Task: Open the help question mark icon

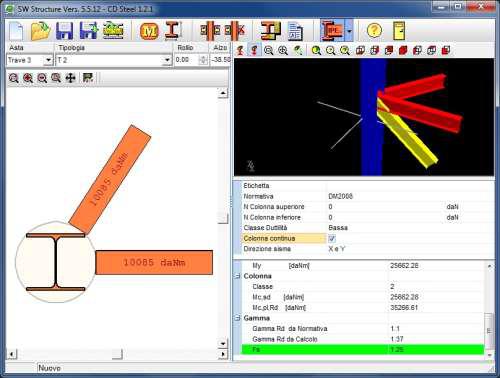Action: coord(374,30)
